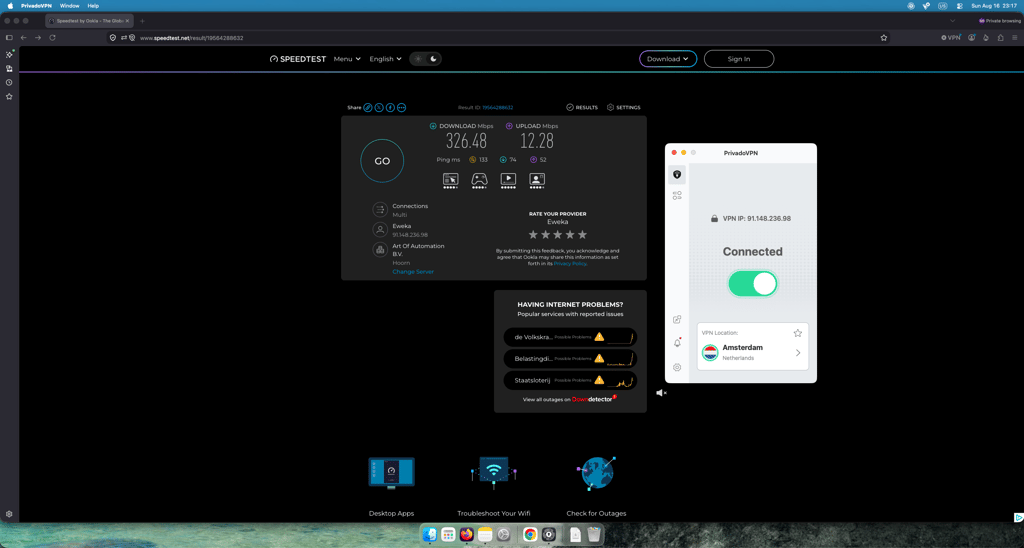
Task: Open the result ID 19564288632 link
Action: [x=498, y=107]
